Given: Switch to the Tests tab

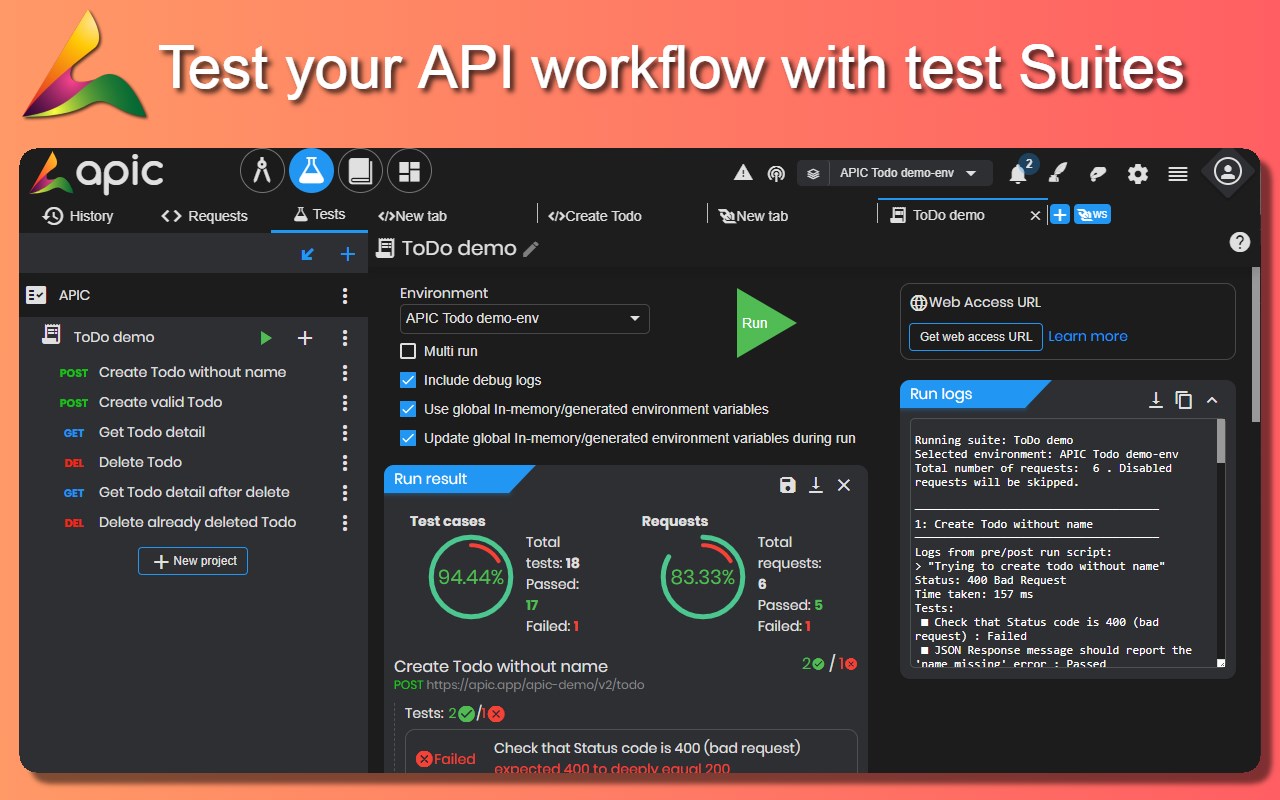Looking at the screenshot, I should 319,215.
